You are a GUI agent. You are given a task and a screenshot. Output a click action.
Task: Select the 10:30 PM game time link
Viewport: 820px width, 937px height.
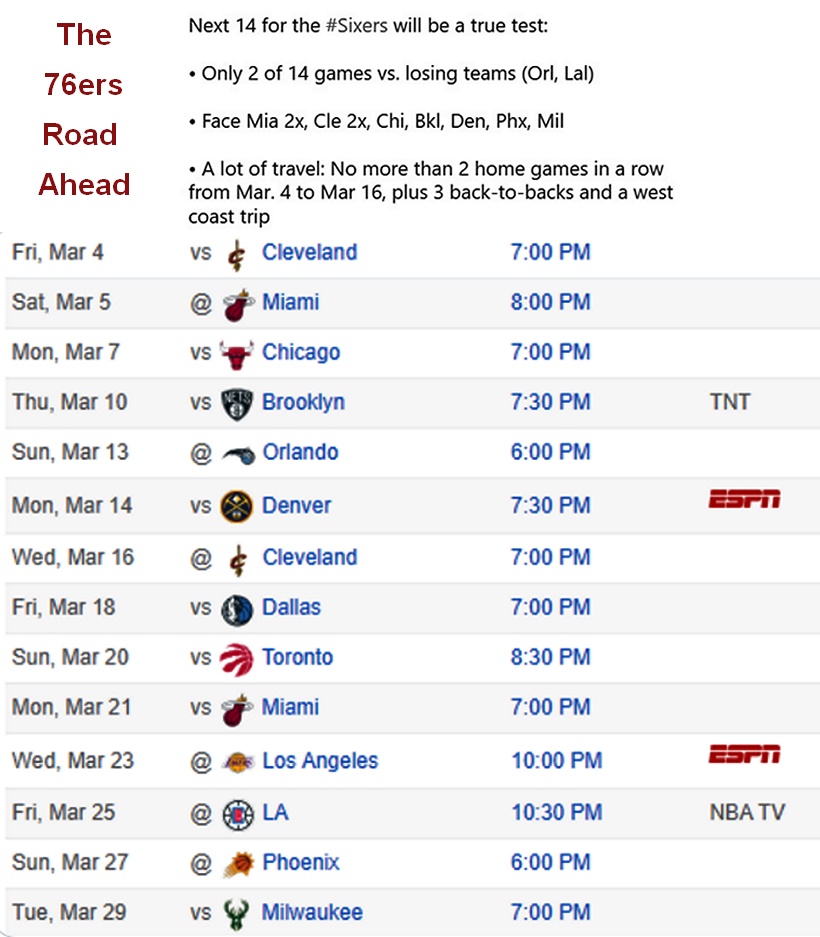(x=556, y=812)
